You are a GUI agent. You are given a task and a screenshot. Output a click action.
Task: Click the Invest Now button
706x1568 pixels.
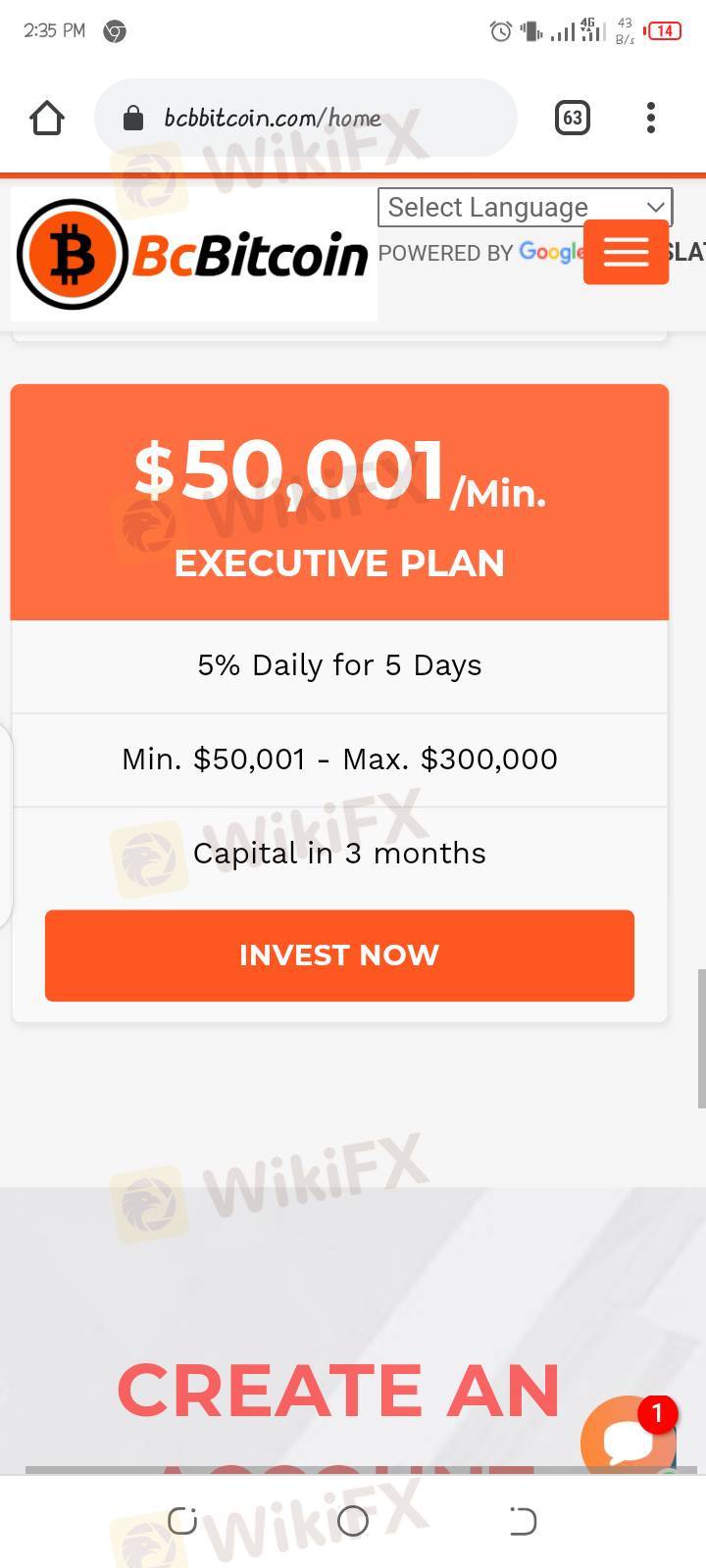click(x=339, y=955)
